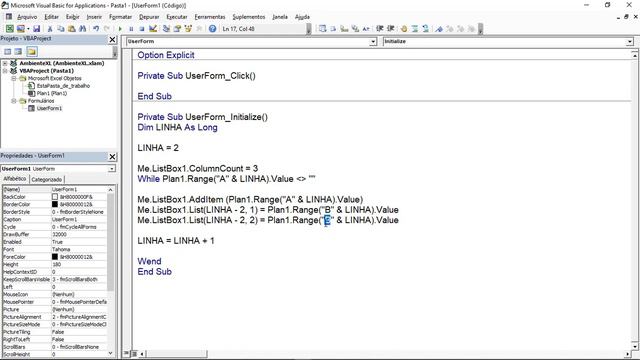Viewport: 640px width, 360px height.
Task: Switch to the Categorizado properties tab
Action: point(47,179)
